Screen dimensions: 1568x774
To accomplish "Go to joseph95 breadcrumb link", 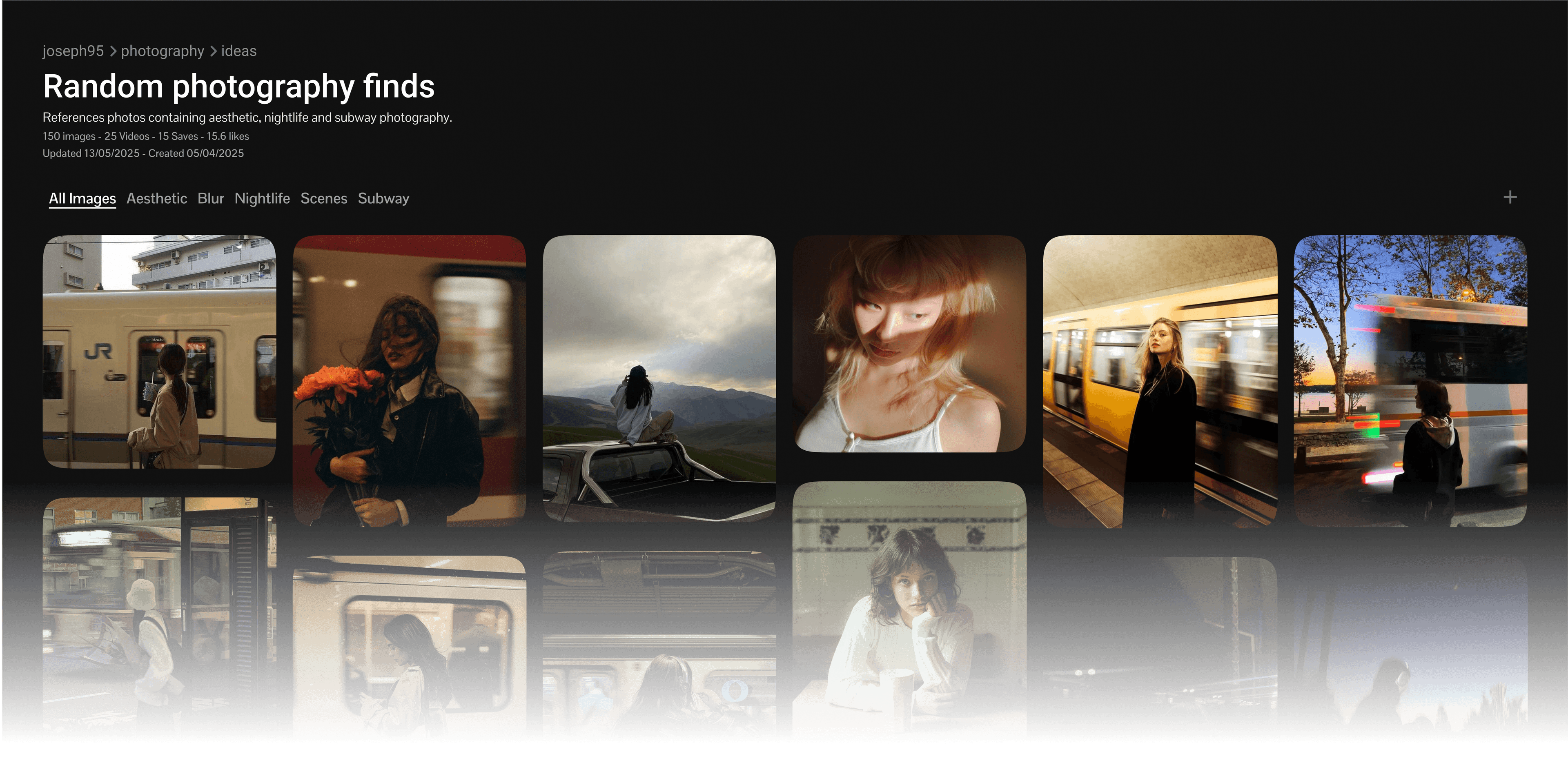I will [x=73, y=51].
